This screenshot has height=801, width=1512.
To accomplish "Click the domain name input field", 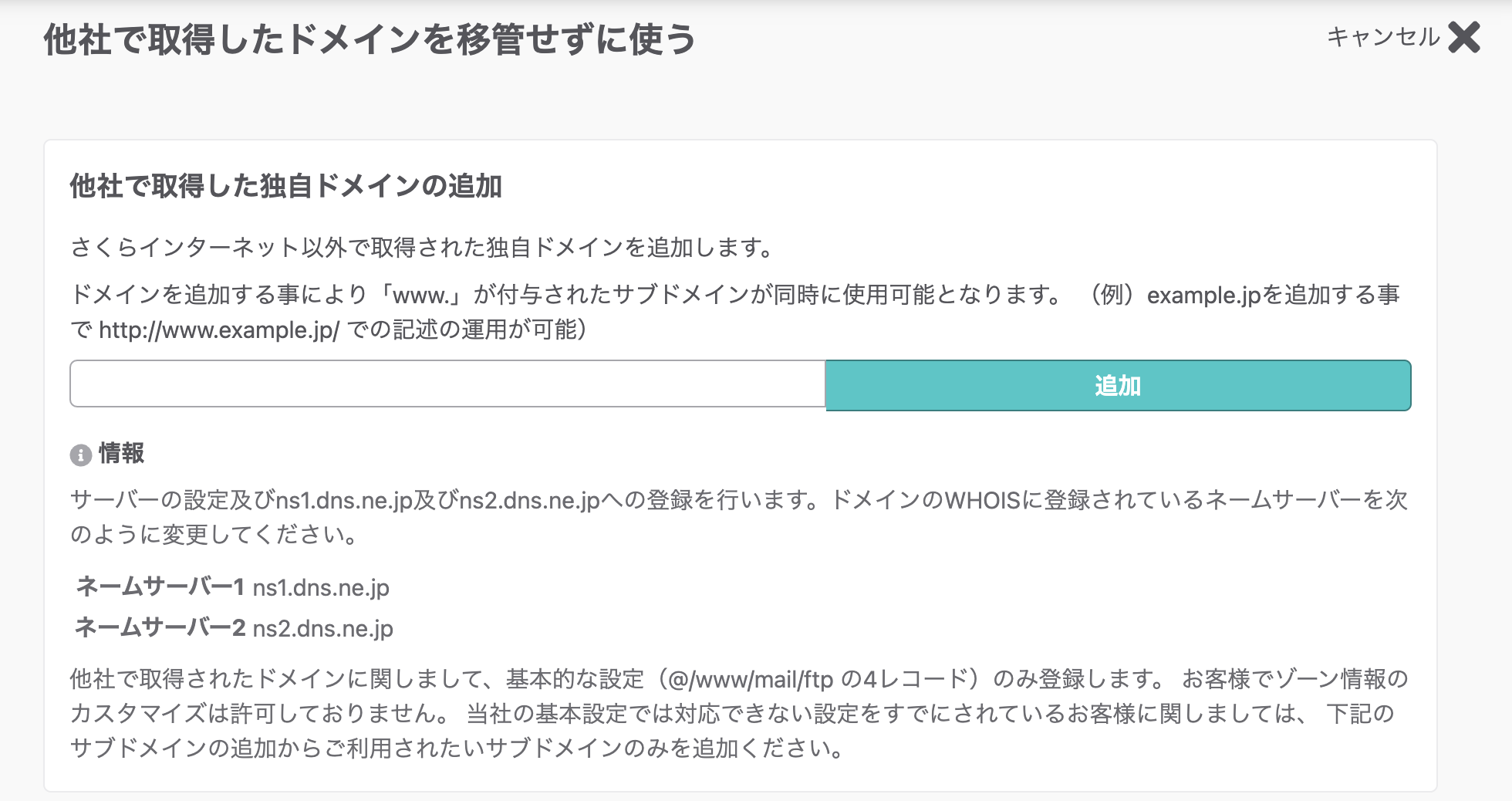I will [x=448, y=384].
